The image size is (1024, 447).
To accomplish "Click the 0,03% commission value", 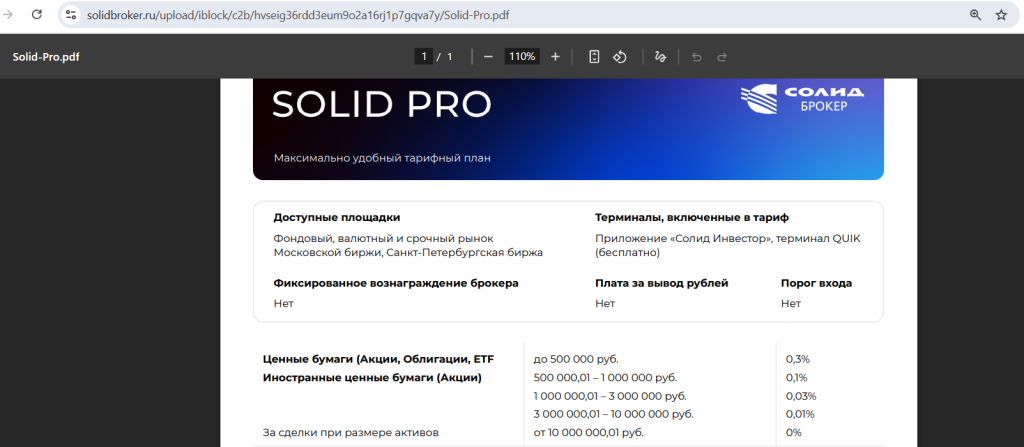I will (801, 395).
